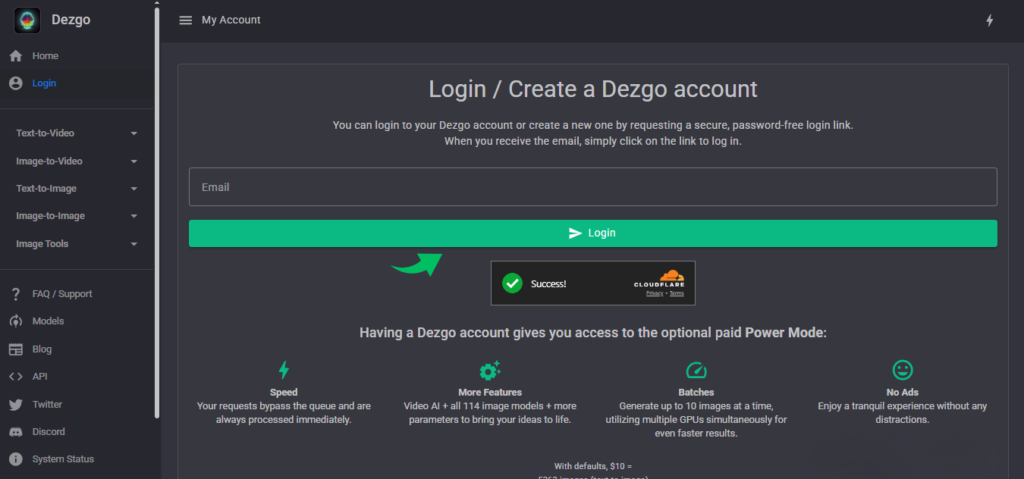Click the My Account title
The width and height of the screenshot is (1024, 479).
(231, 20)
